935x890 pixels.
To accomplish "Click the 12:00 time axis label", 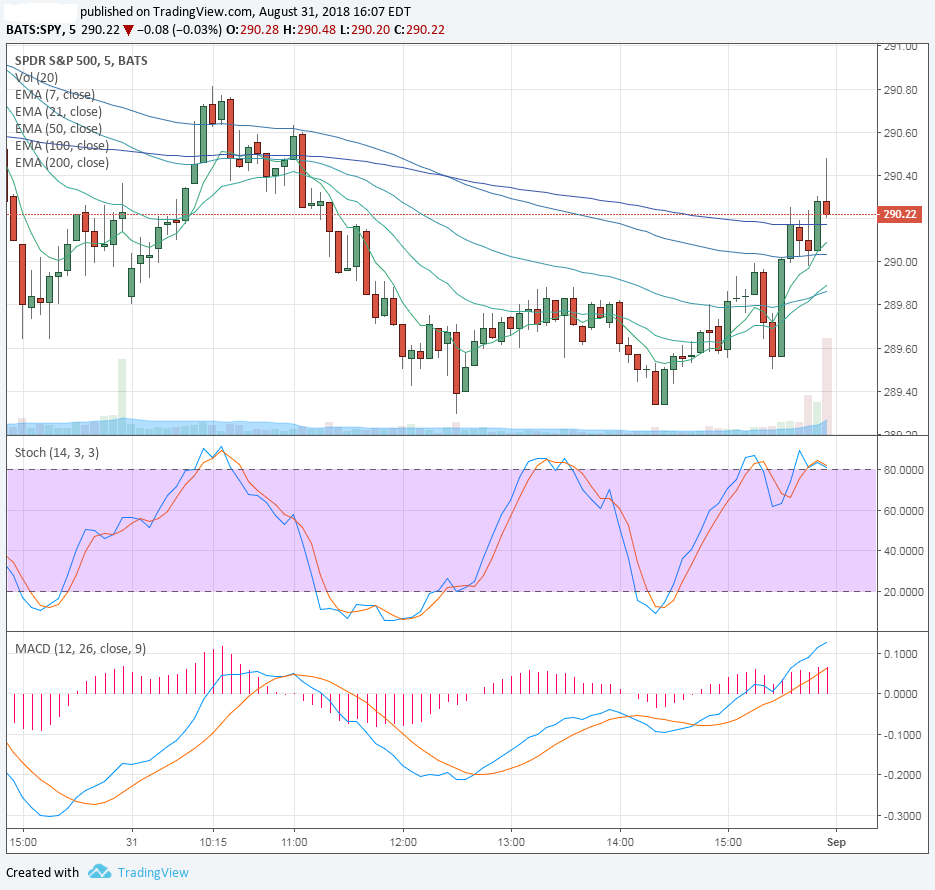I will point(403,842).
